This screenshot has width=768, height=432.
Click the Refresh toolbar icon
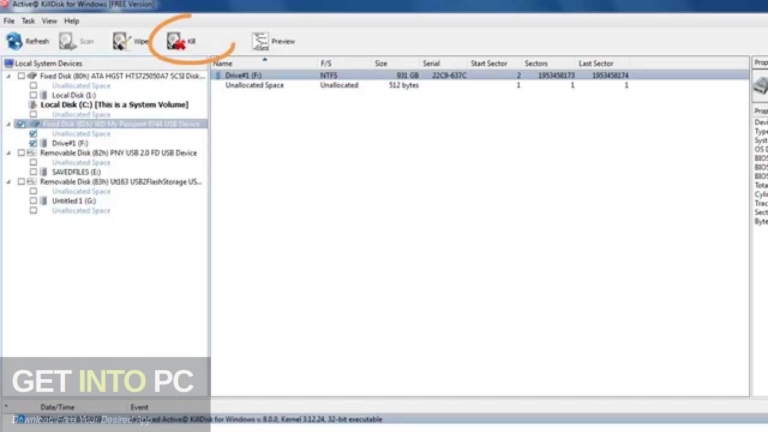pyautogui.click(x=14, y=41)
